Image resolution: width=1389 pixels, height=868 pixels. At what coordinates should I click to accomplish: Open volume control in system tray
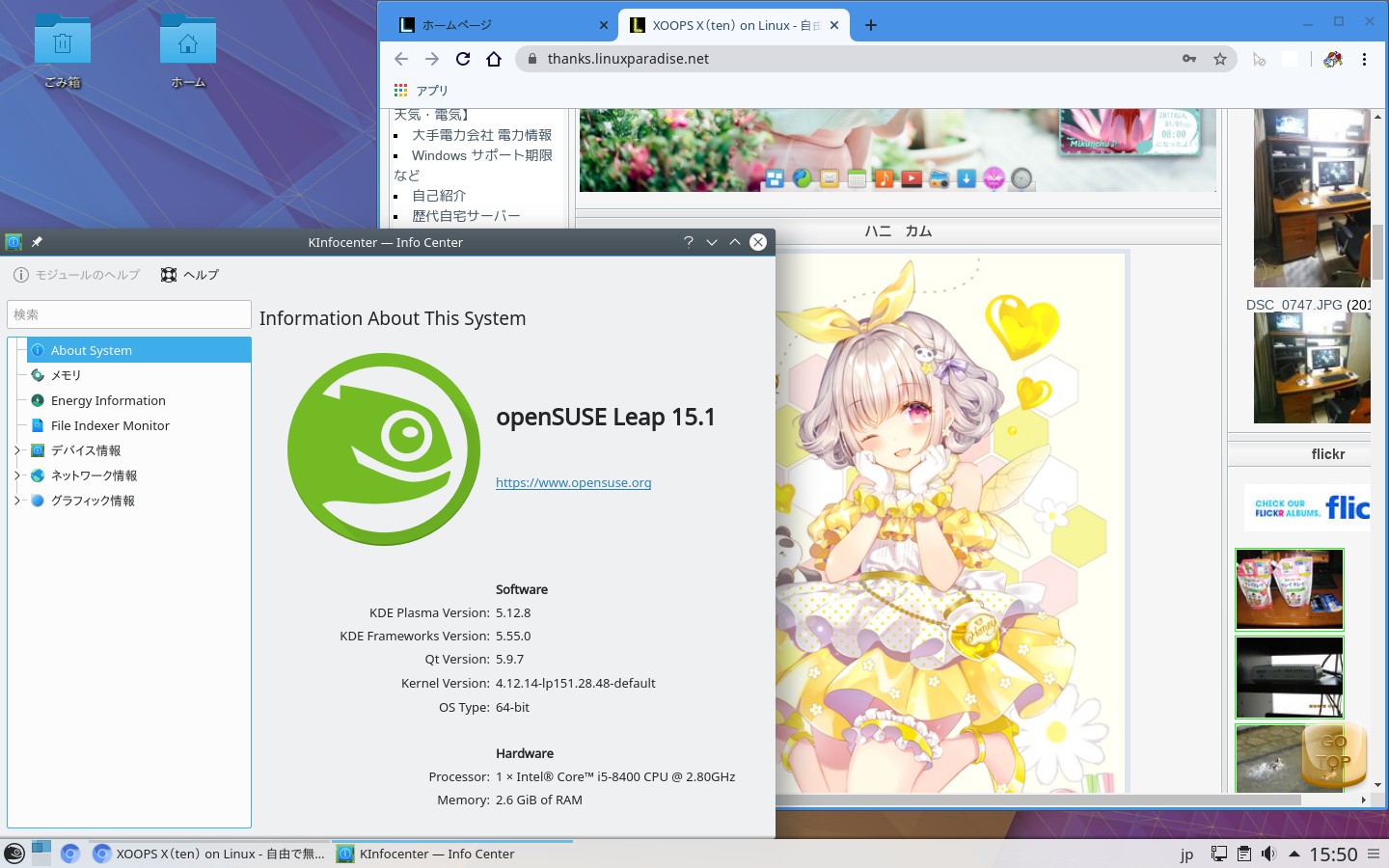(x=1268, y=854)
